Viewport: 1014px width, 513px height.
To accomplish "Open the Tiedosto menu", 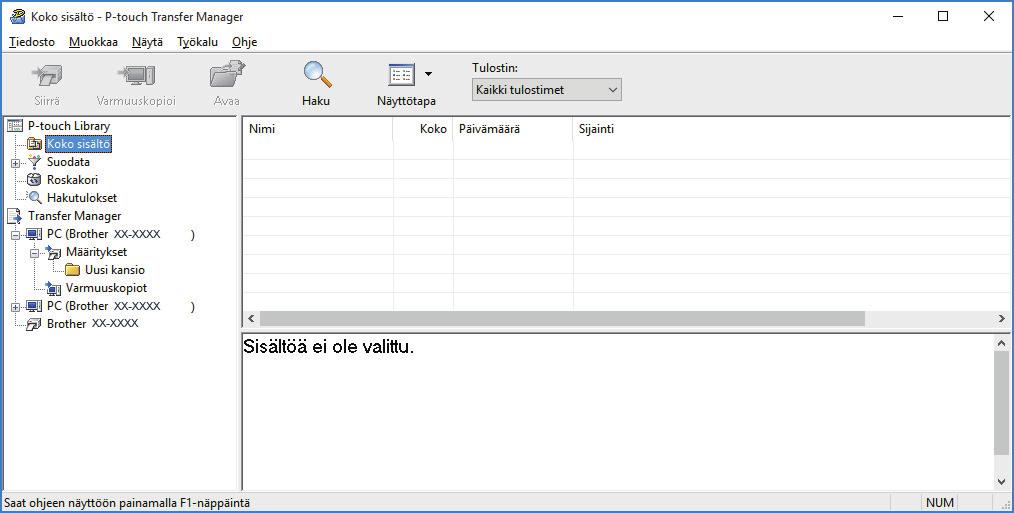I will tap(32, 42).
